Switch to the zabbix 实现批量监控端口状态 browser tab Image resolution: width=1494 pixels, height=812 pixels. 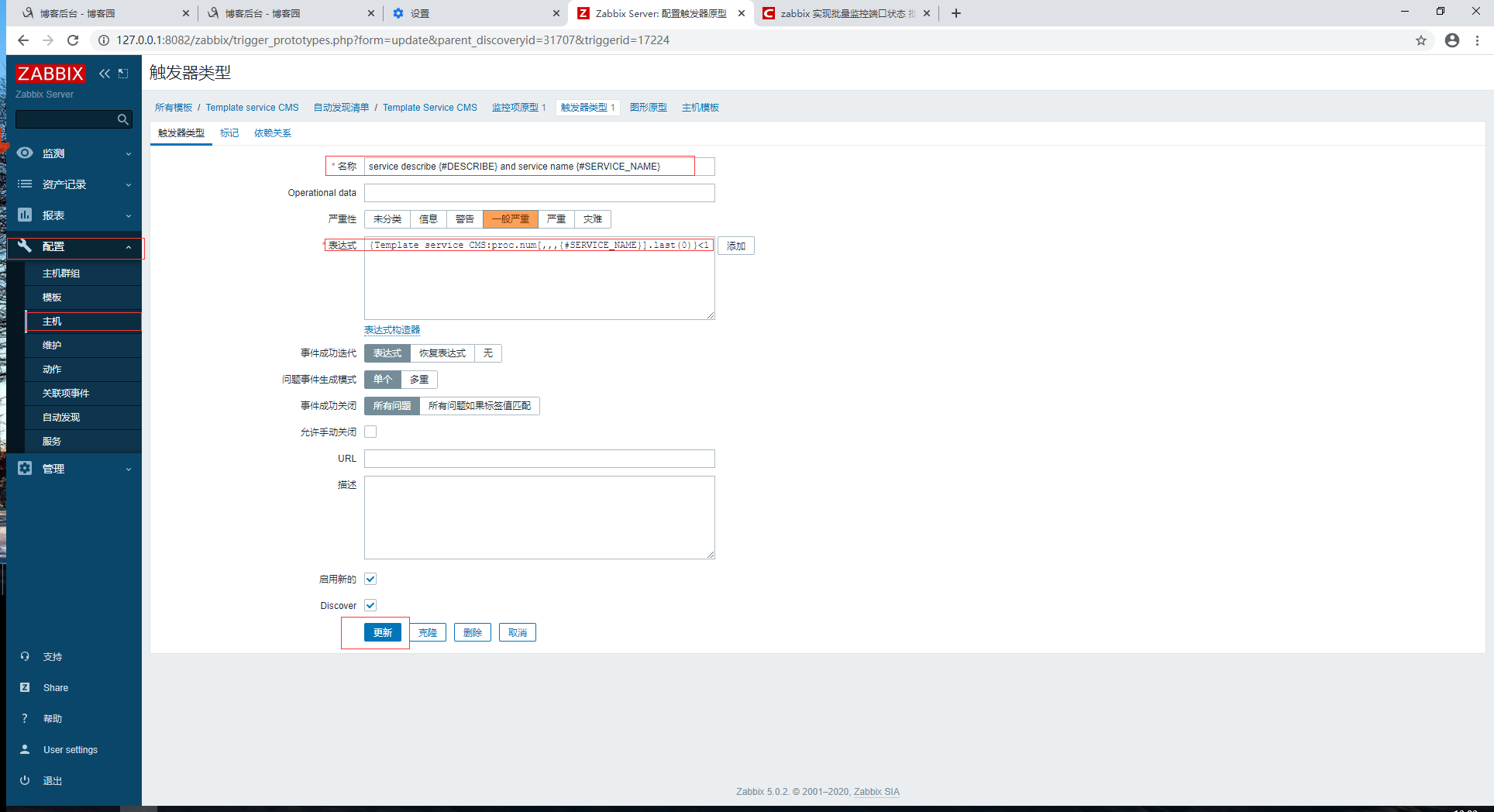[846, 13]
